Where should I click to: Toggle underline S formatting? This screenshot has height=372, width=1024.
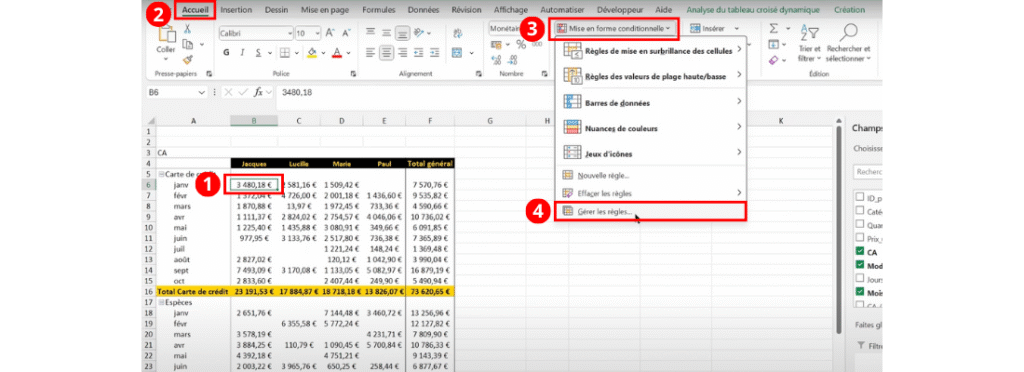(259, 53)
